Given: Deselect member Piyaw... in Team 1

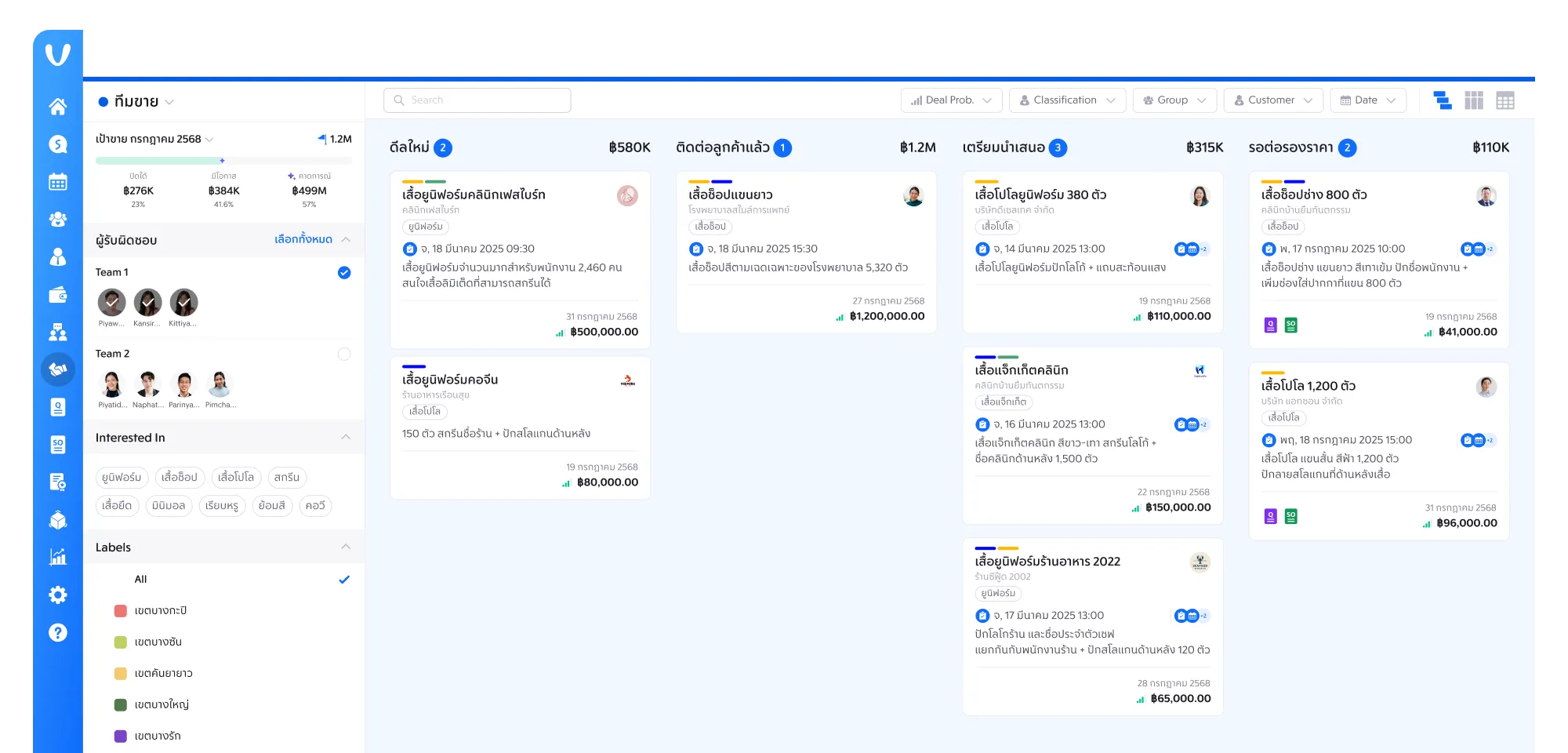Looking at the screenshot, I should (111, 302).
